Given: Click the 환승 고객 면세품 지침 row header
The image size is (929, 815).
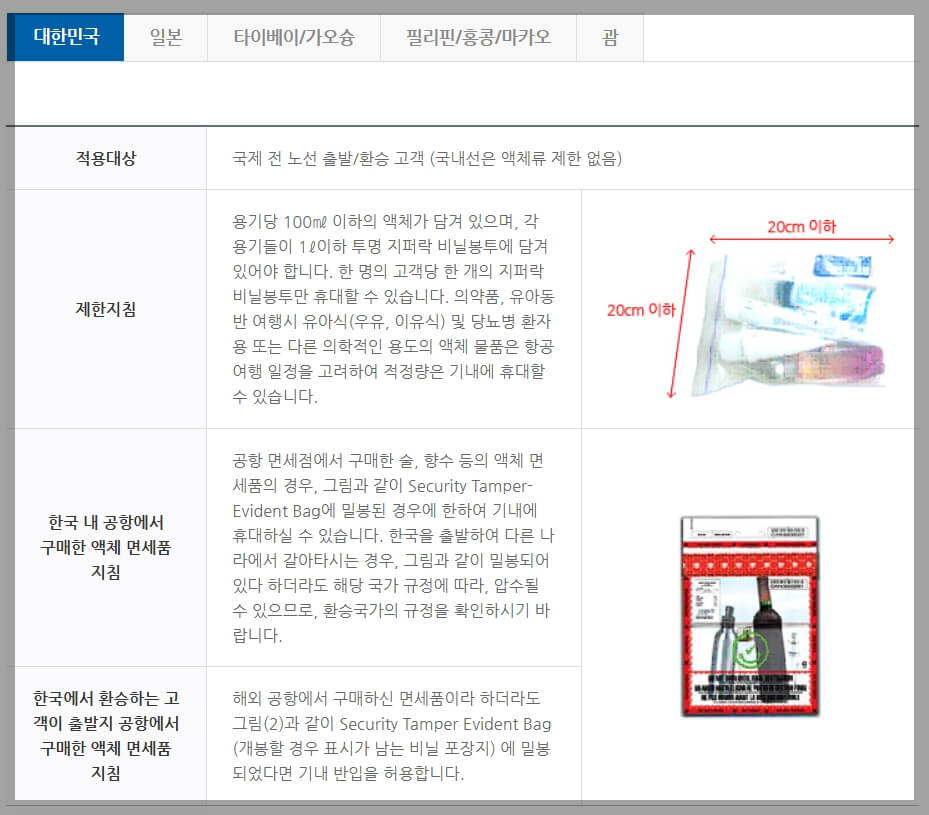Looking at the screenshot, I should (105, 734).
